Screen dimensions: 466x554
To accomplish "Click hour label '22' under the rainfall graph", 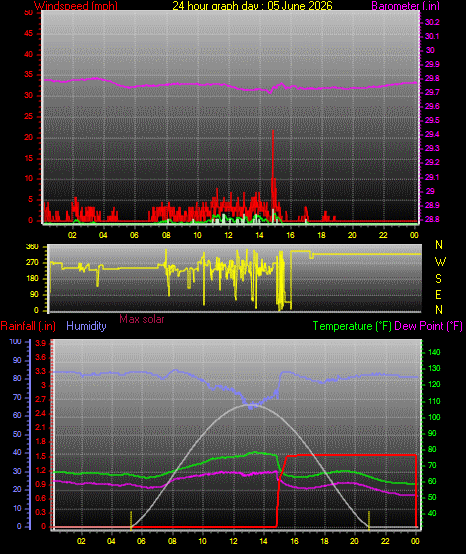I will tap(385, 541).
